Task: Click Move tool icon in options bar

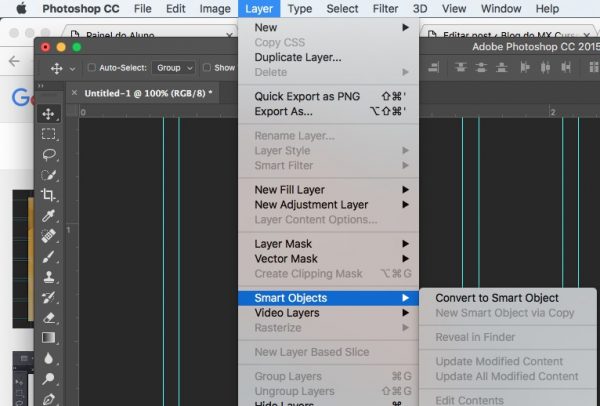Action: pyautogui.click(x=57, y=68)
